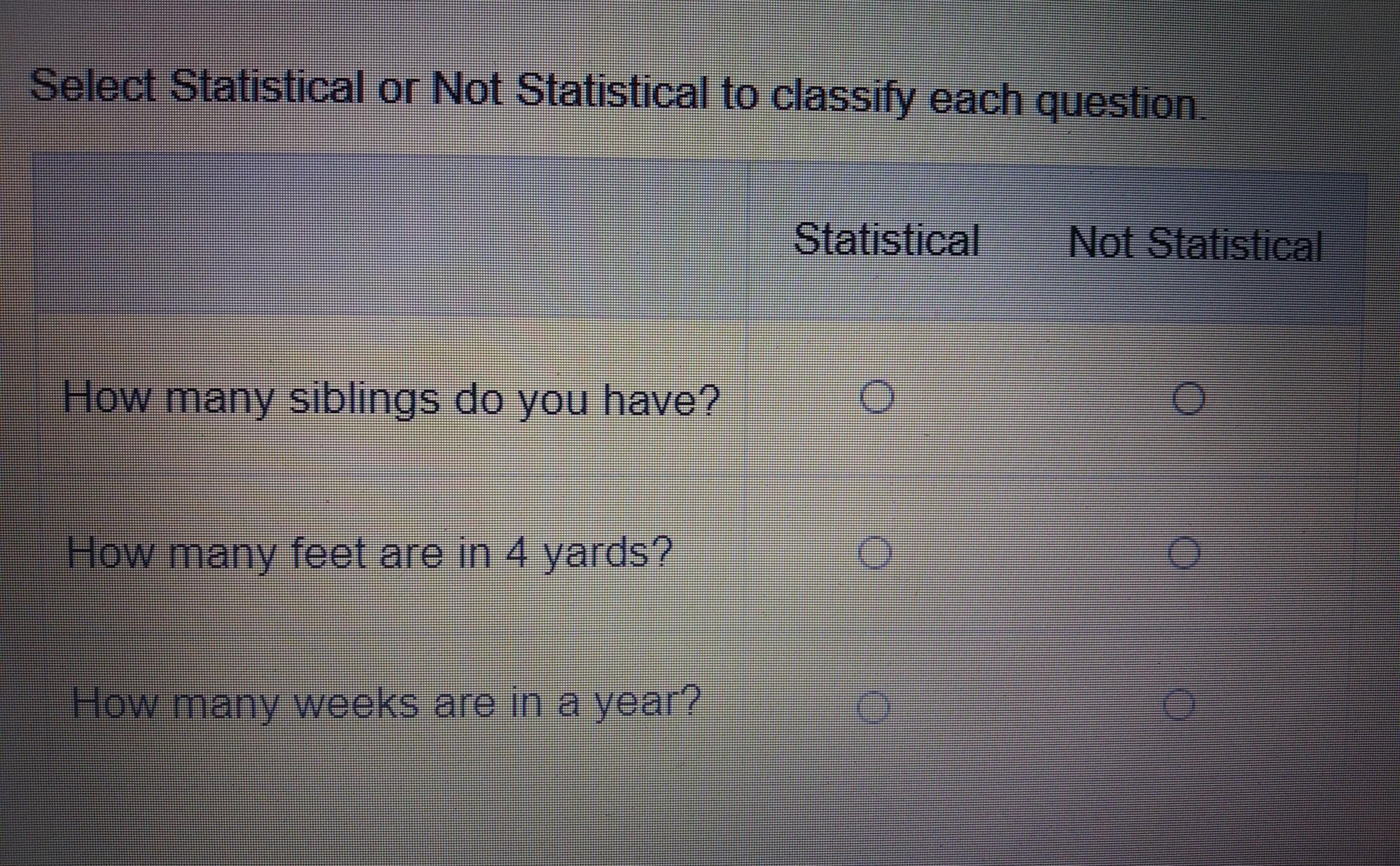Viewport: 1400px width, 866px height.
Task: Click the Statistical column header
Action: 886,239
